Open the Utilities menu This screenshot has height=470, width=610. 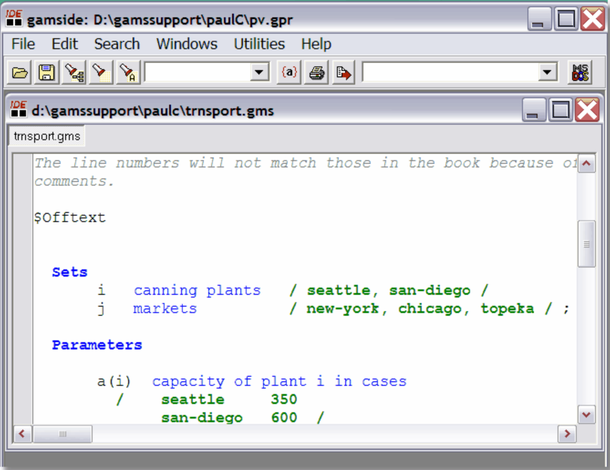[x=259, y=44]
